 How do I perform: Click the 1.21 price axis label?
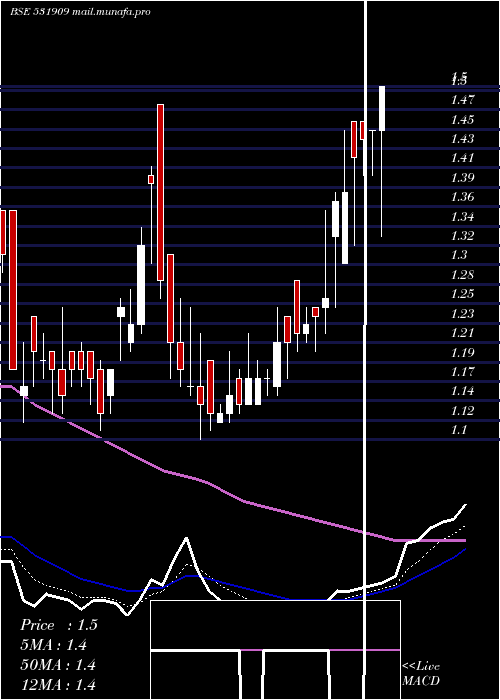[x=462, y=333]
